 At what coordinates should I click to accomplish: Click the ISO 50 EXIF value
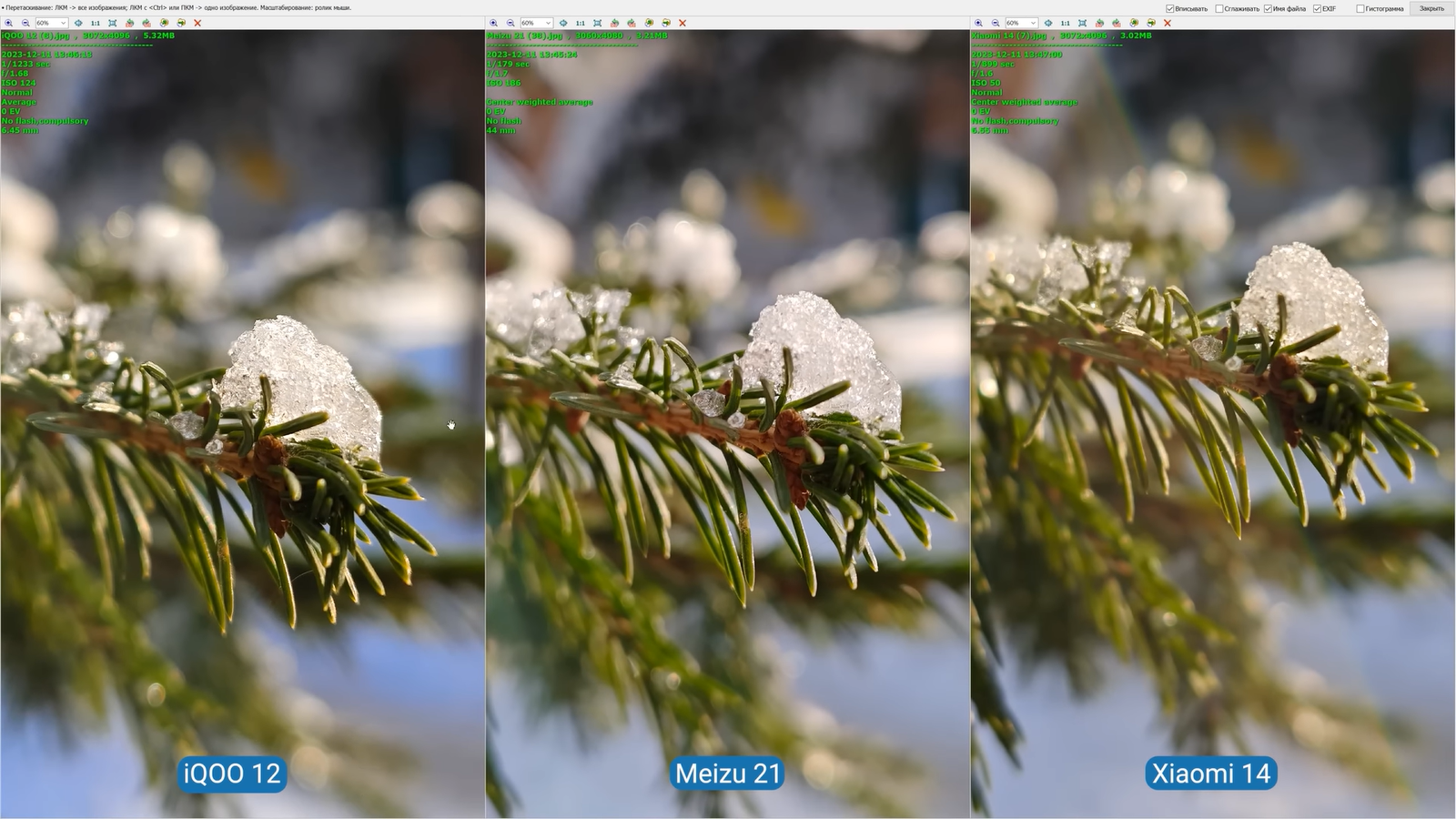(986, 83)
